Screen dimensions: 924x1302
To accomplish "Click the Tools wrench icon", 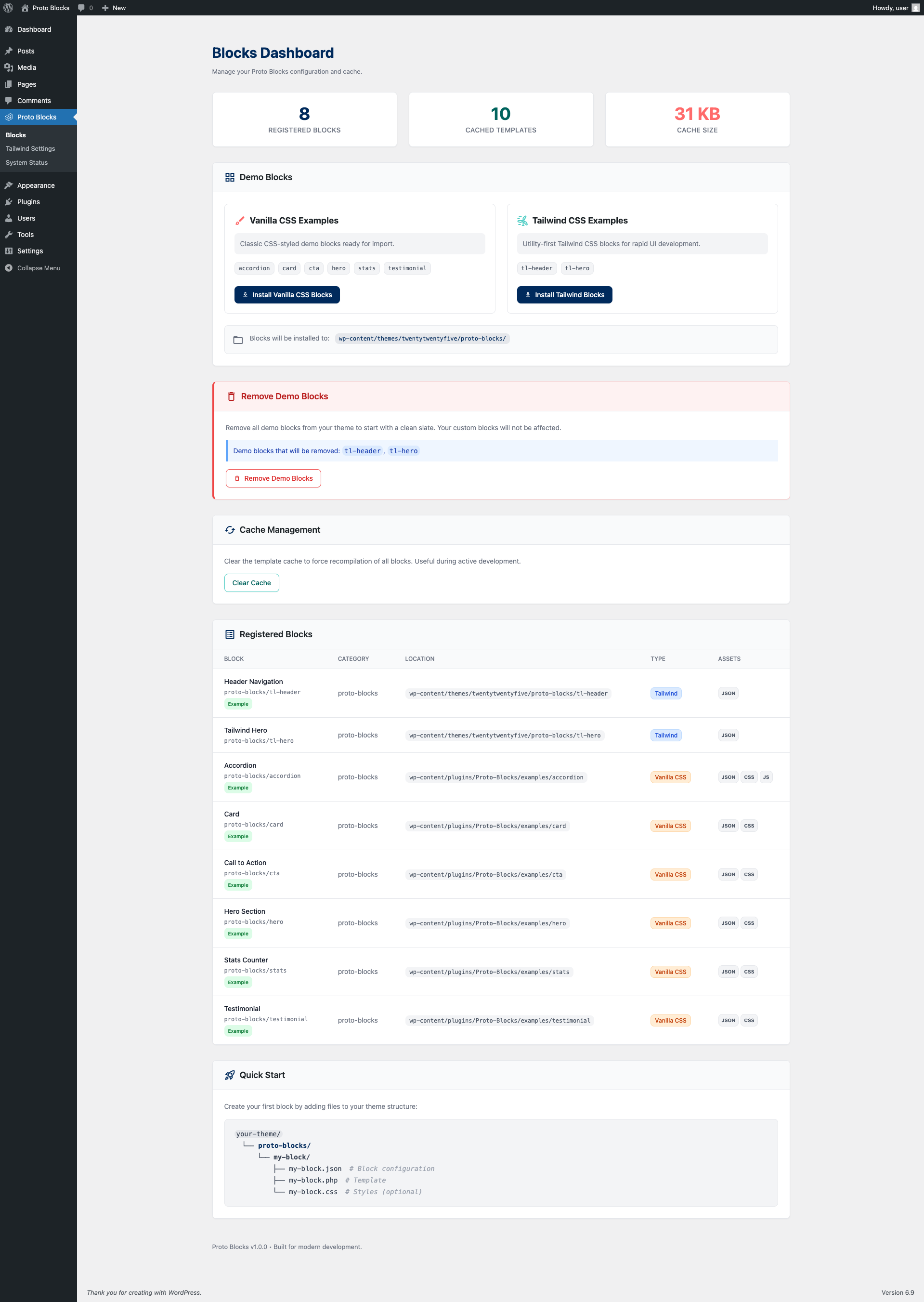I will point(9,235).
